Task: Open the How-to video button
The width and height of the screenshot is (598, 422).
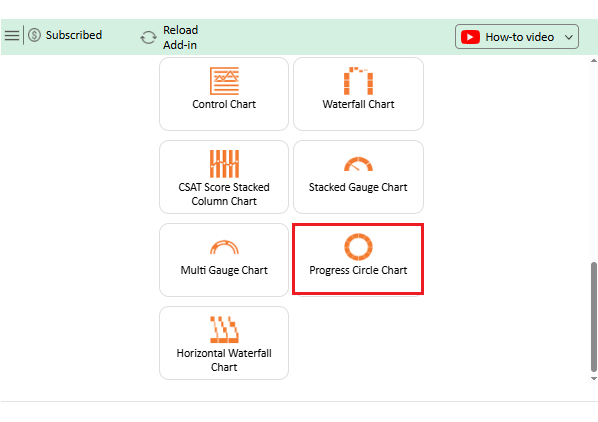Action: (517, 37)
